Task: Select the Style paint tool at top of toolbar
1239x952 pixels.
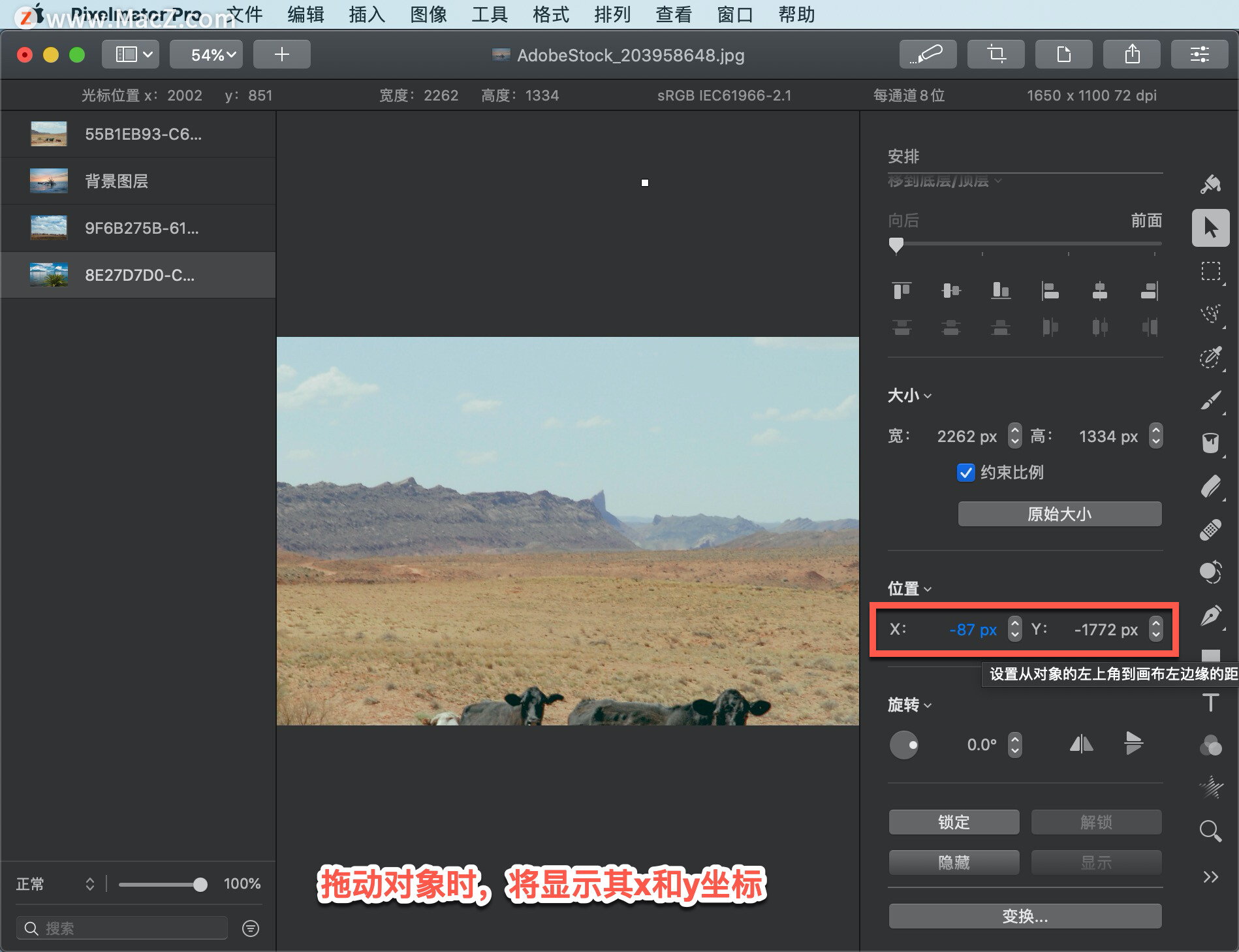Action: pyautogui.click(x=1211, y=185)
